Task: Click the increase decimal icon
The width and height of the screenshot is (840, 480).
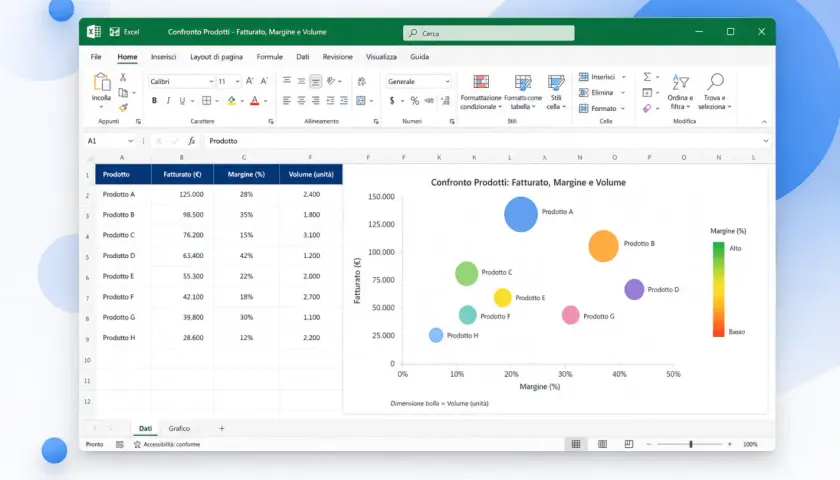Action: [x=445, y=101]
